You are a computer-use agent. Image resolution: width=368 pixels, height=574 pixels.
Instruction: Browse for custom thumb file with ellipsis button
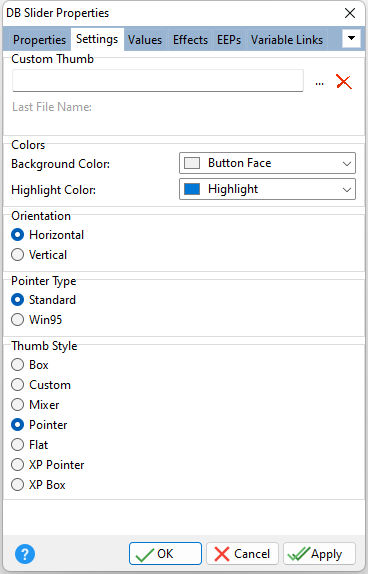[319, 83]
